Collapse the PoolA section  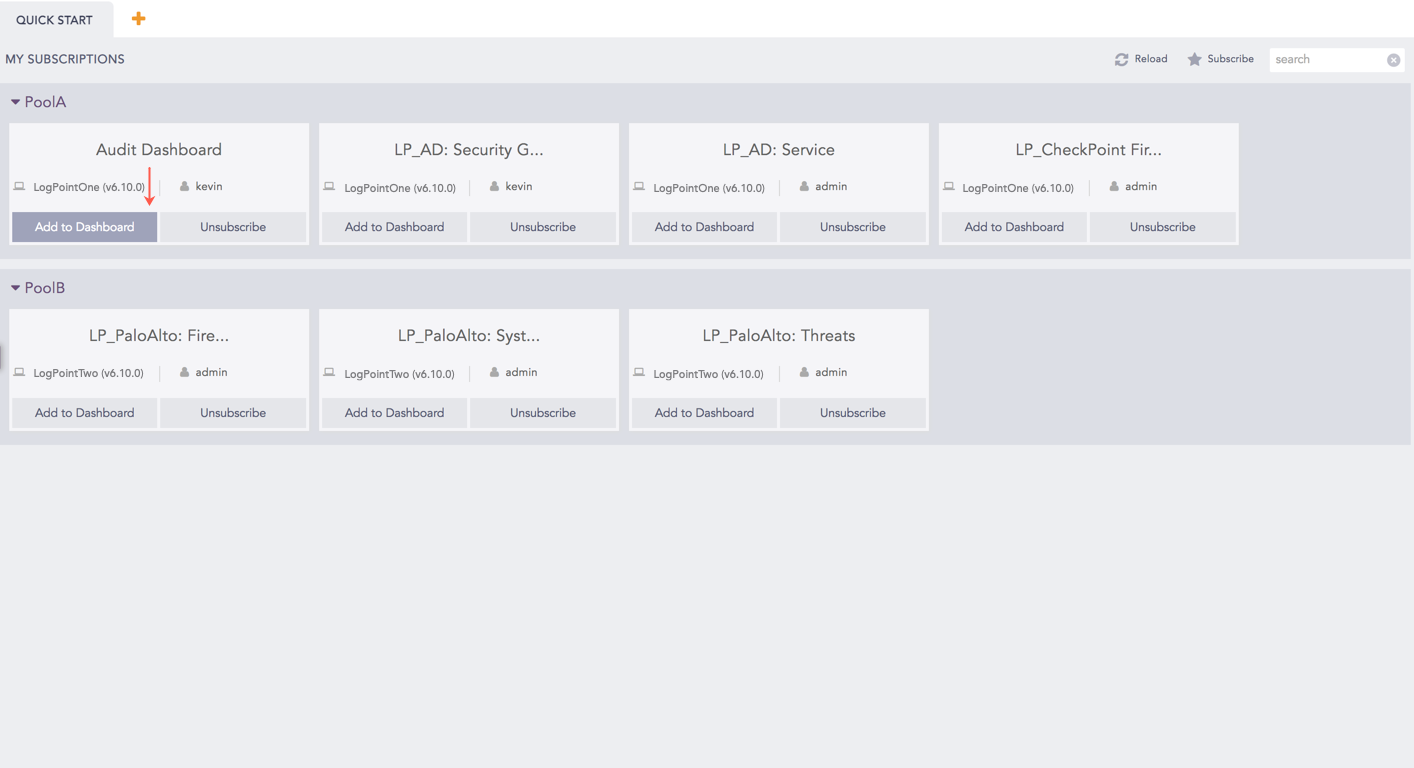pos(15,102)
